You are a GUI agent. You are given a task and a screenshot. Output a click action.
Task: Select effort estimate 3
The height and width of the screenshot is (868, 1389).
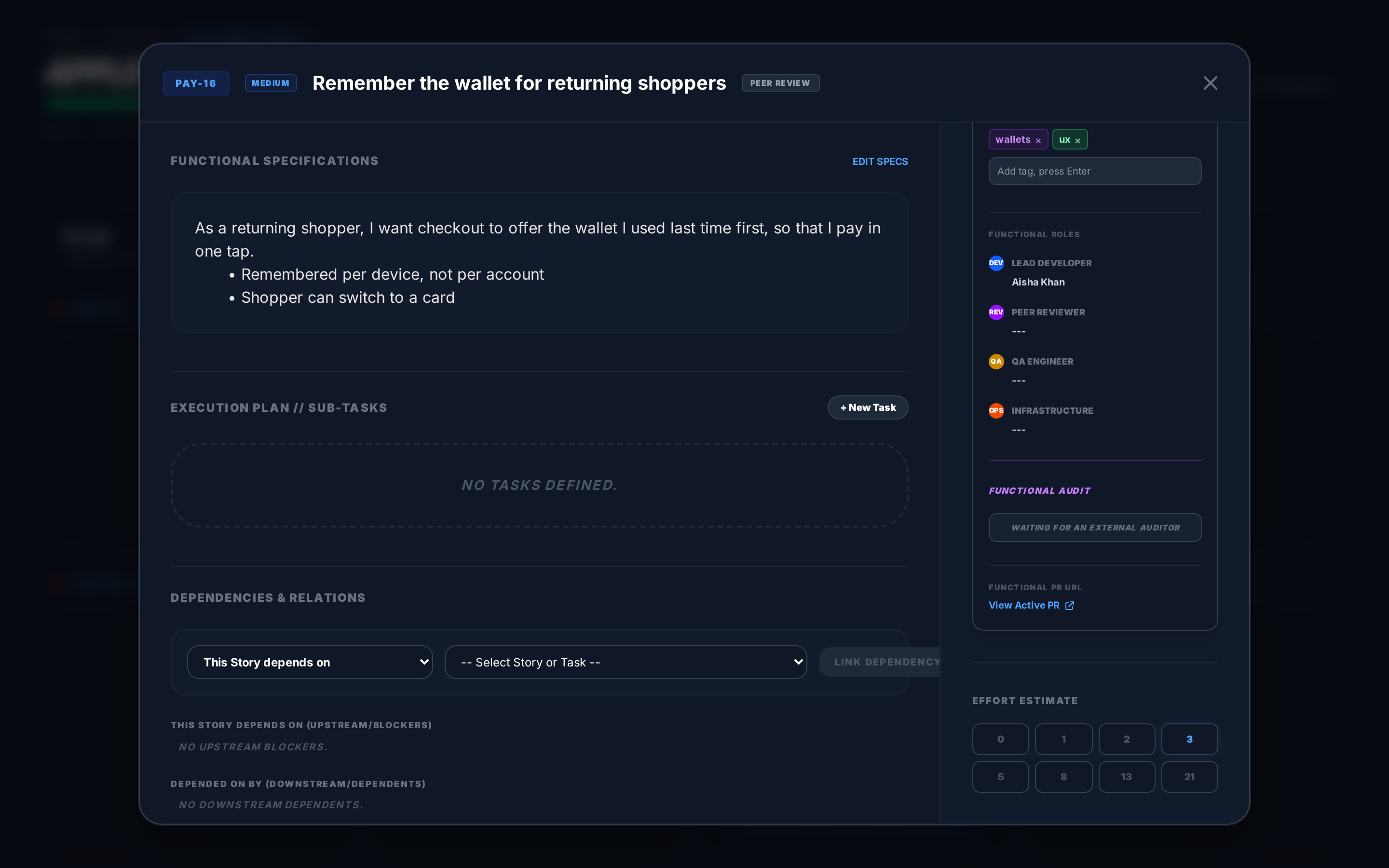(x=1189, y=739)
